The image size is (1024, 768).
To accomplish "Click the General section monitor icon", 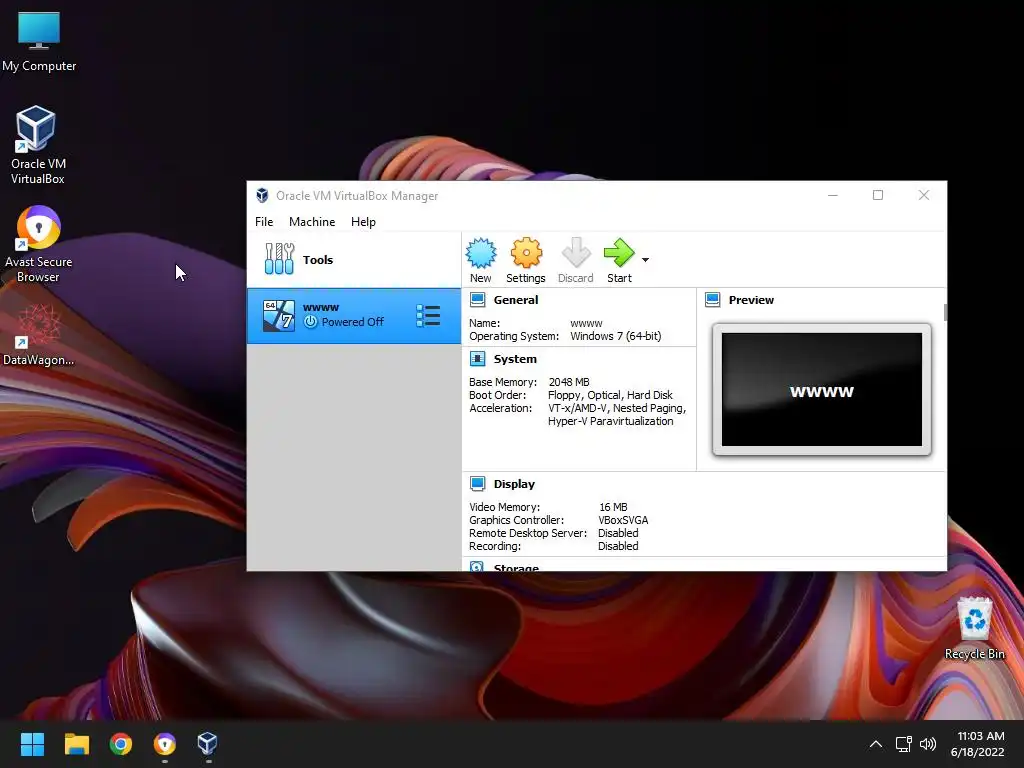I will 477,300.
